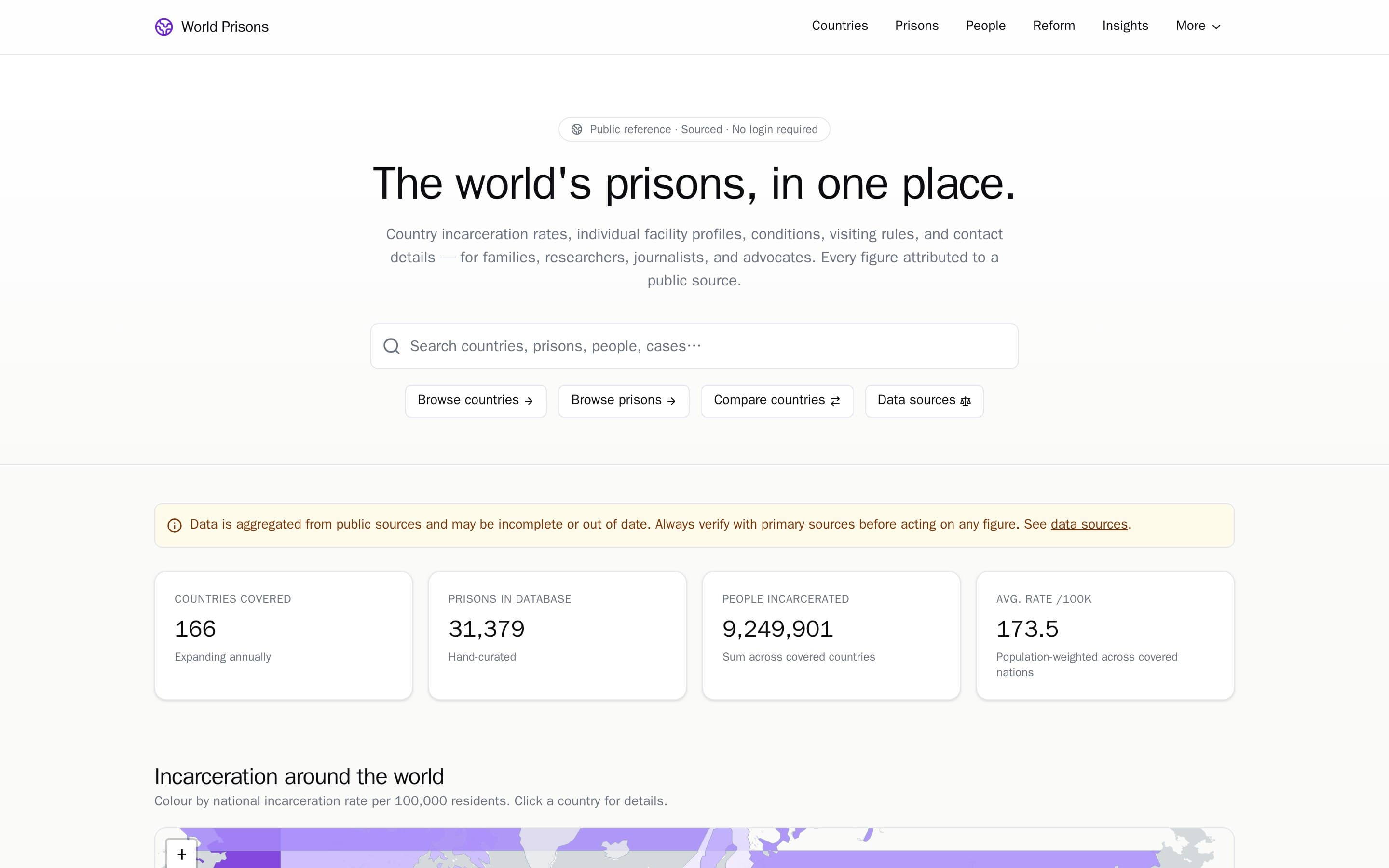The height and width of the screenshot is (868, 1389).
Task: Select the Reform nav item
Action: click(x=1054, y=26)
